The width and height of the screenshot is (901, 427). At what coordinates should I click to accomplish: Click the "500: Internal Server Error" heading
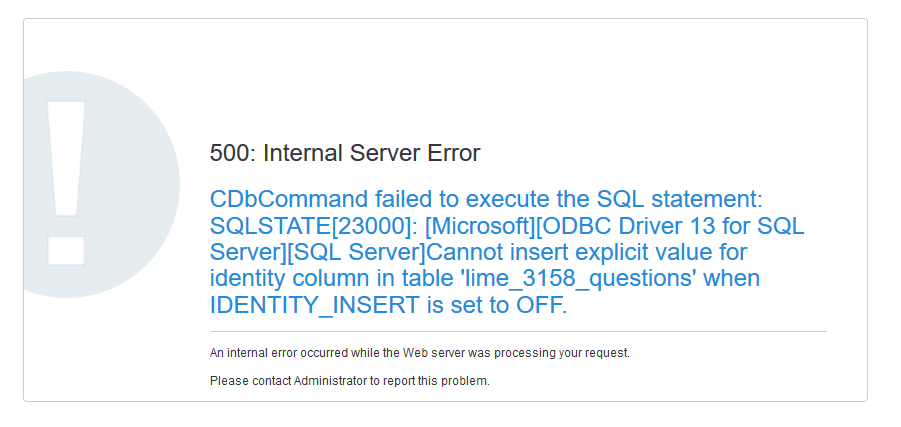345,153
